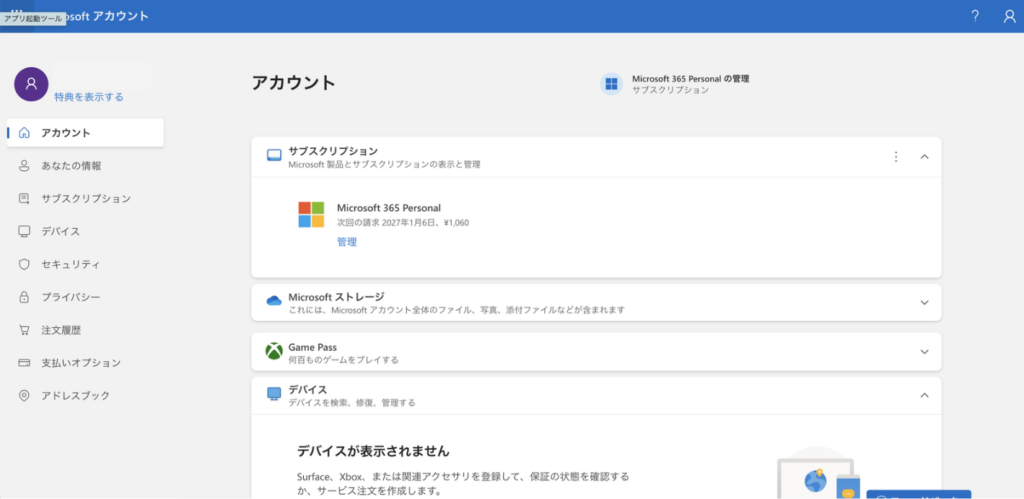Collapse the サブスクリプション section

point(924,157)
